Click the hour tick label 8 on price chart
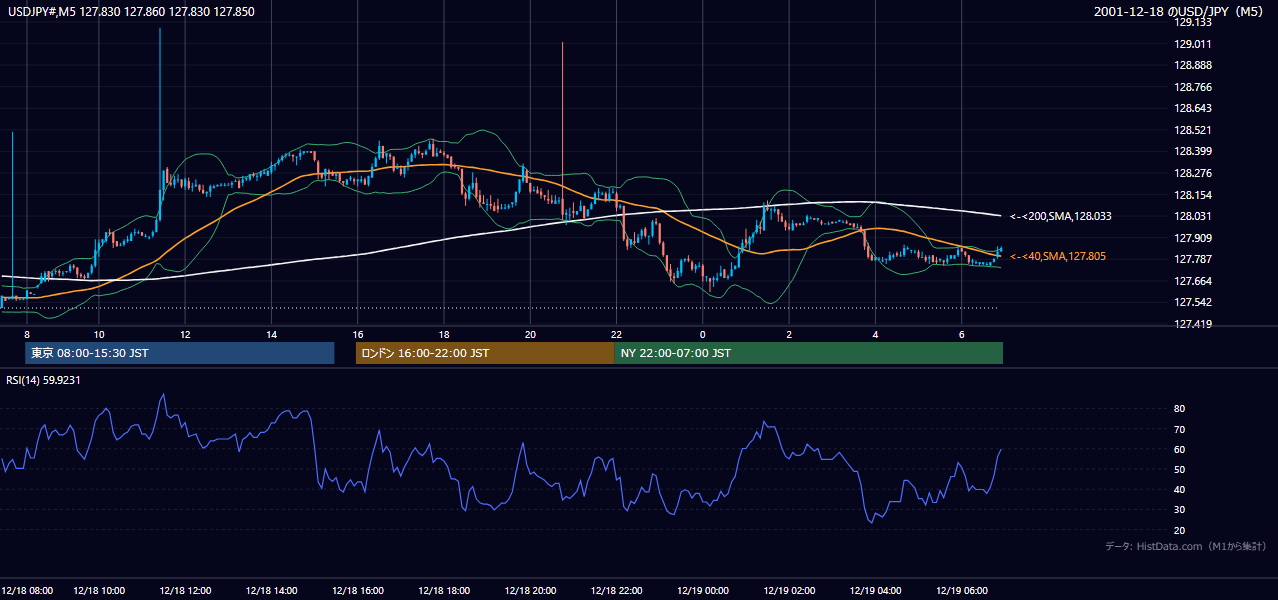Screen dimensions: 1278x600 (x=27, y=334)
